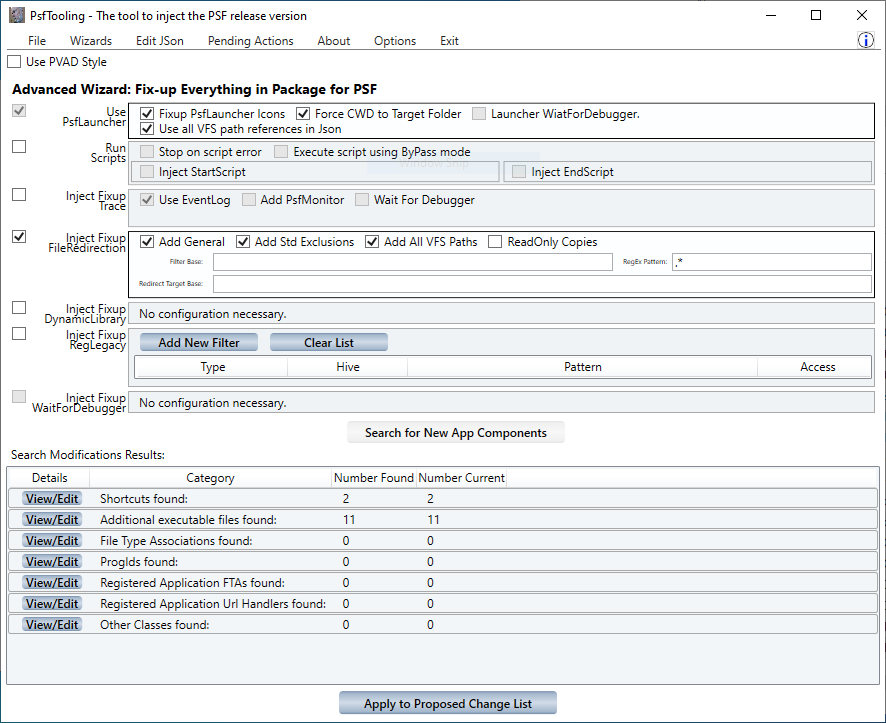Click the PsfTooling app icon in title bar

click(17, 15)
